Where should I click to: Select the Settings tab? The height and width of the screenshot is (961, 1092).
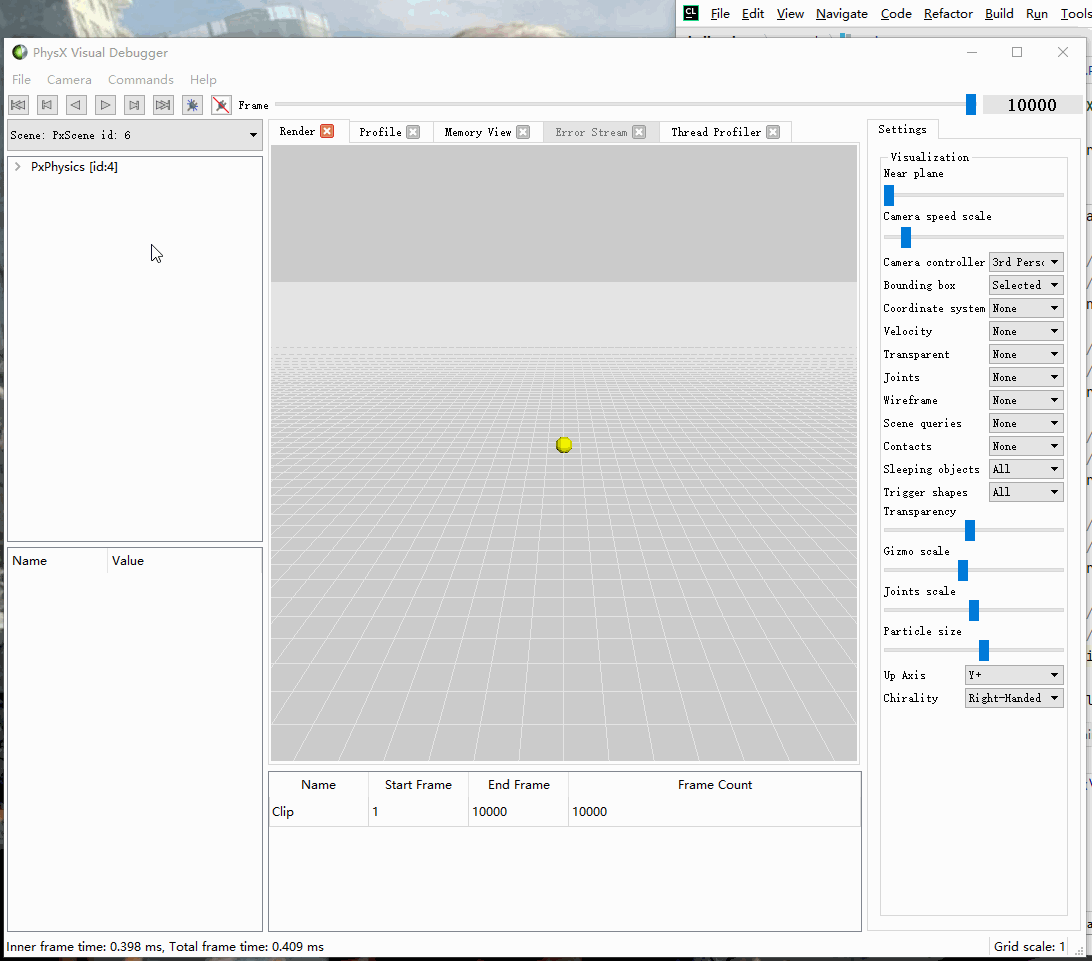[x=903, y=130]
